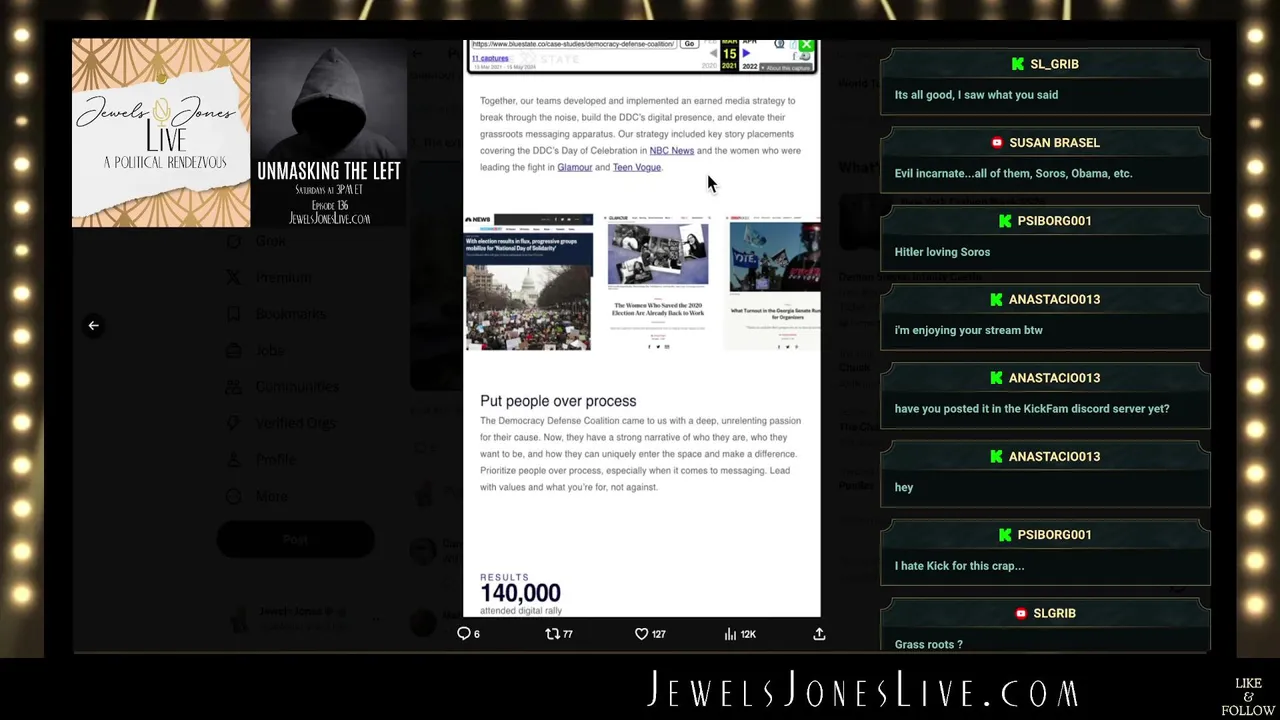The image size is (1280, 720).
Task: Open Grok in the dimmed X sidebar
Action: tap(271, 241)
